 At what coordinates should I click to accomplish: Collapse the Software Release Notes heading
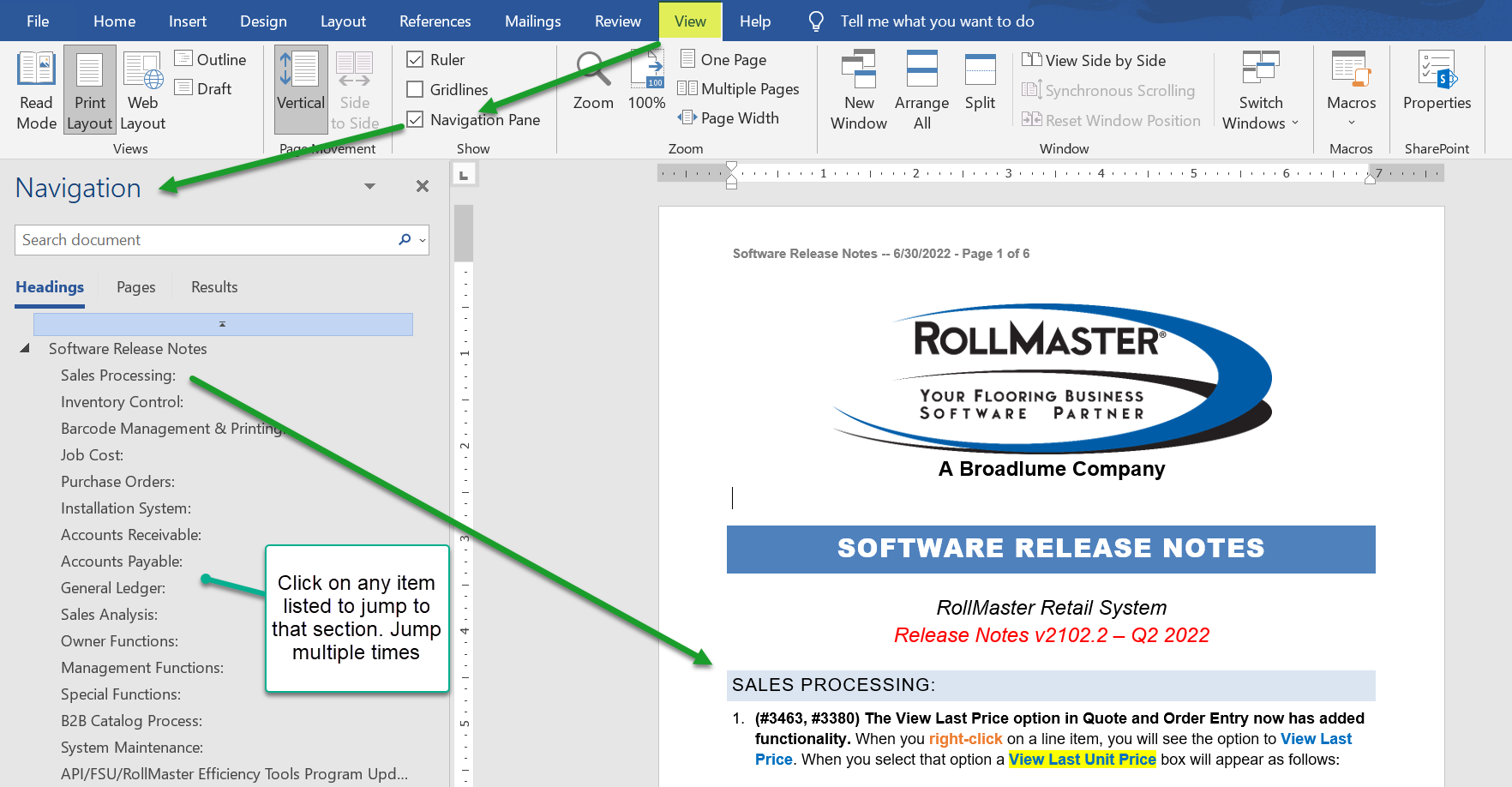25,348
